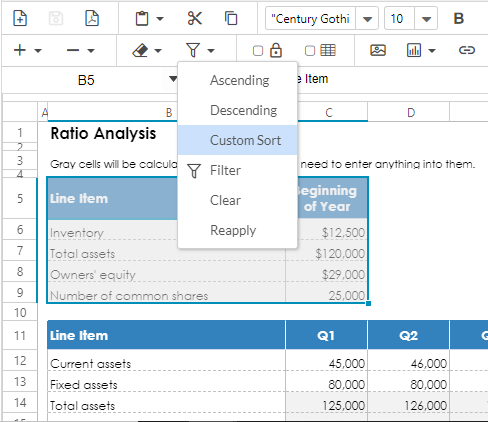Click the eraser clear icon
The image size is (488, 422).
(140, 51)
